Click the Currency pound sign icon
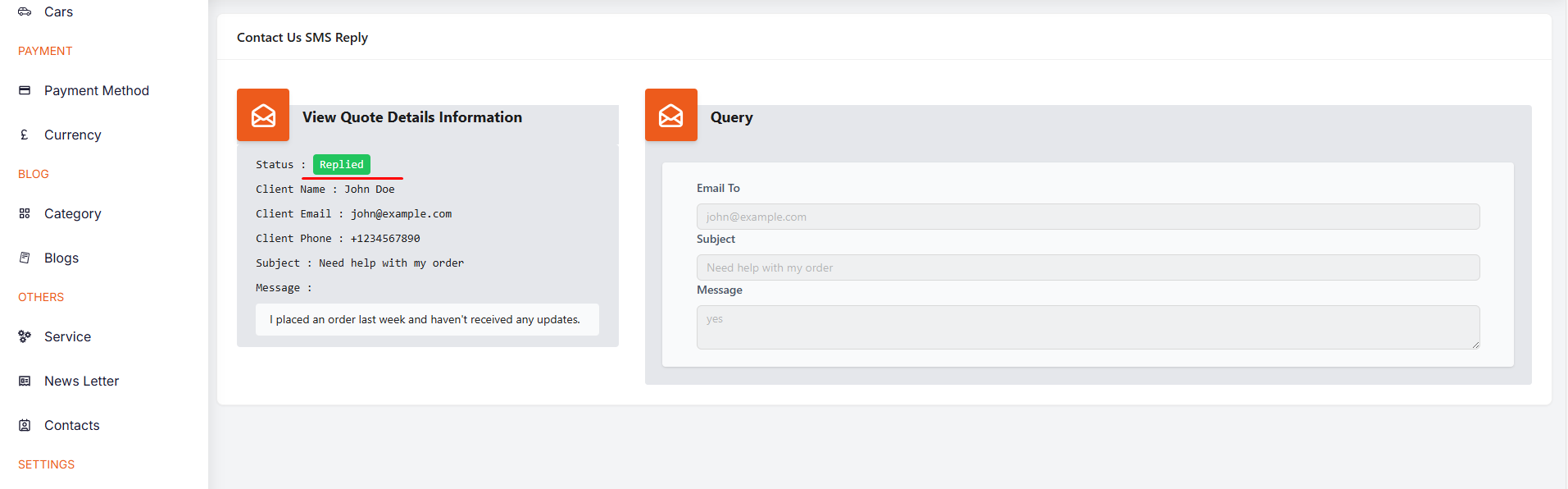Viewport: 1568px width, 489px height. point(25,135)
